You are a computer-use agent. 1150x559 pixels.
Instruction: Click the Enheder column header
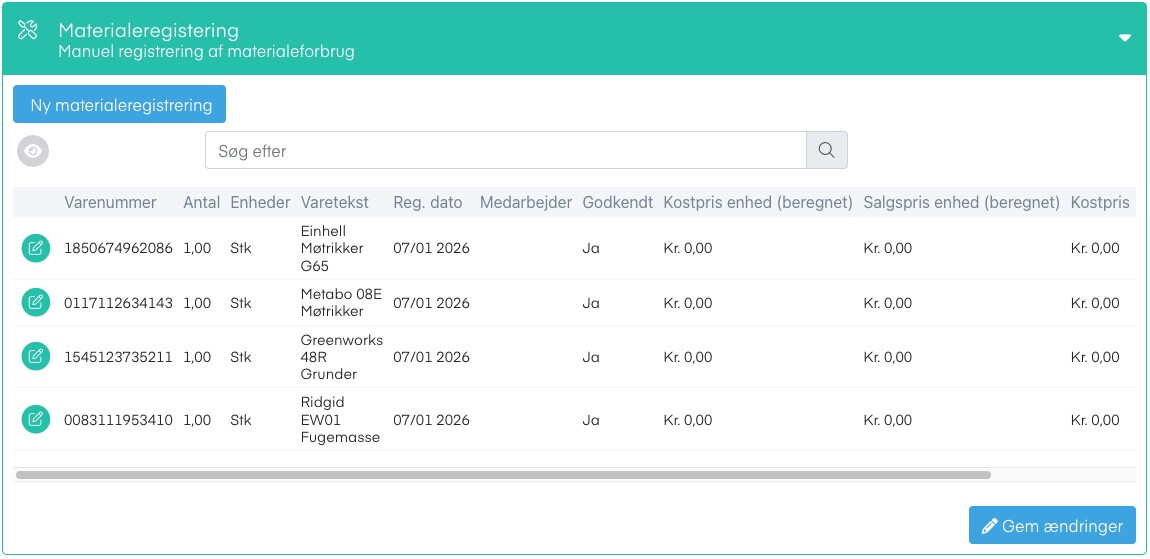point(260,202)
